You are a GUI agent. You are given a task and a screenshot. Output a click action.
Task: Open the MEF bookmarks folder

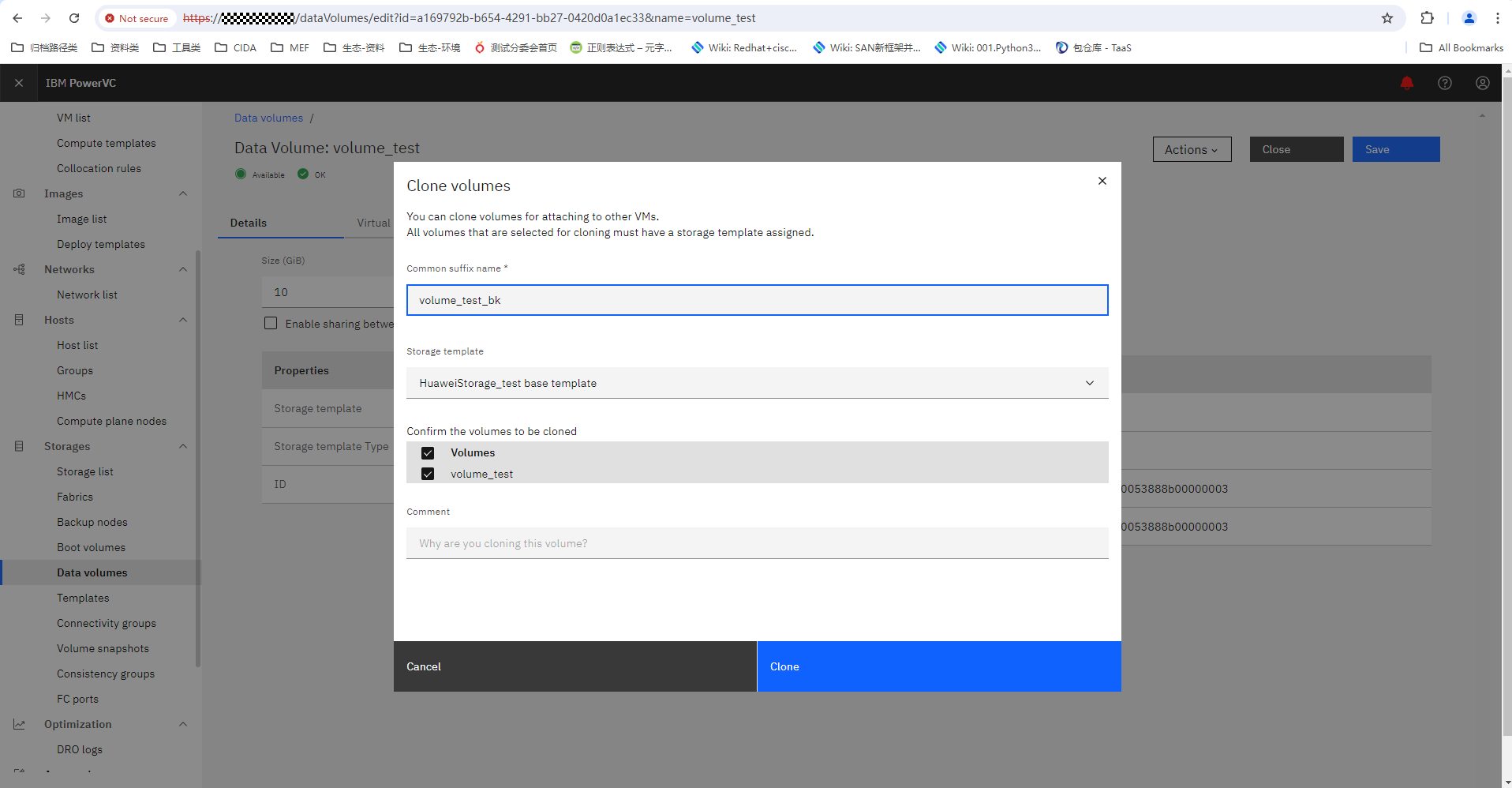[x=290, y=47]
